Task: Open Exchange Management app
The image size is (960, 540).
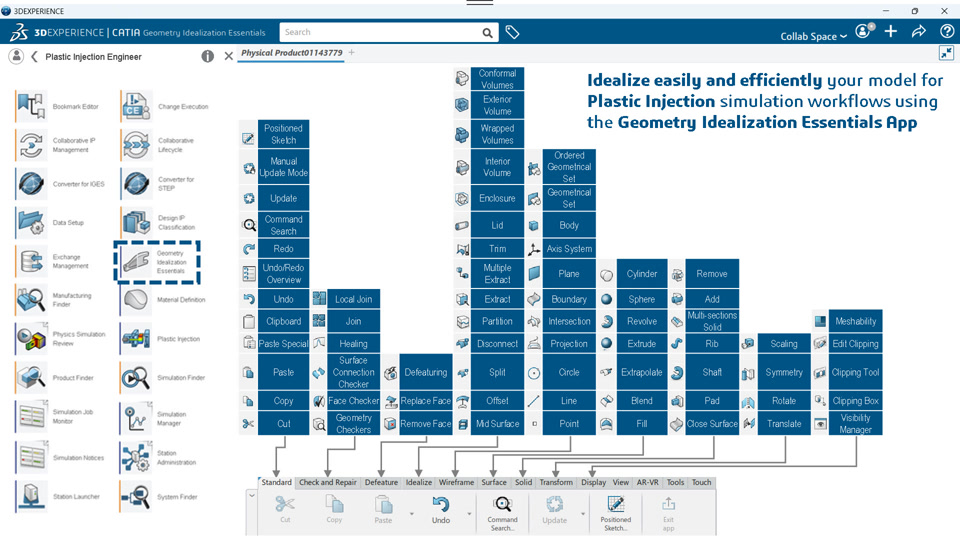Action: [x=31, y=261]
